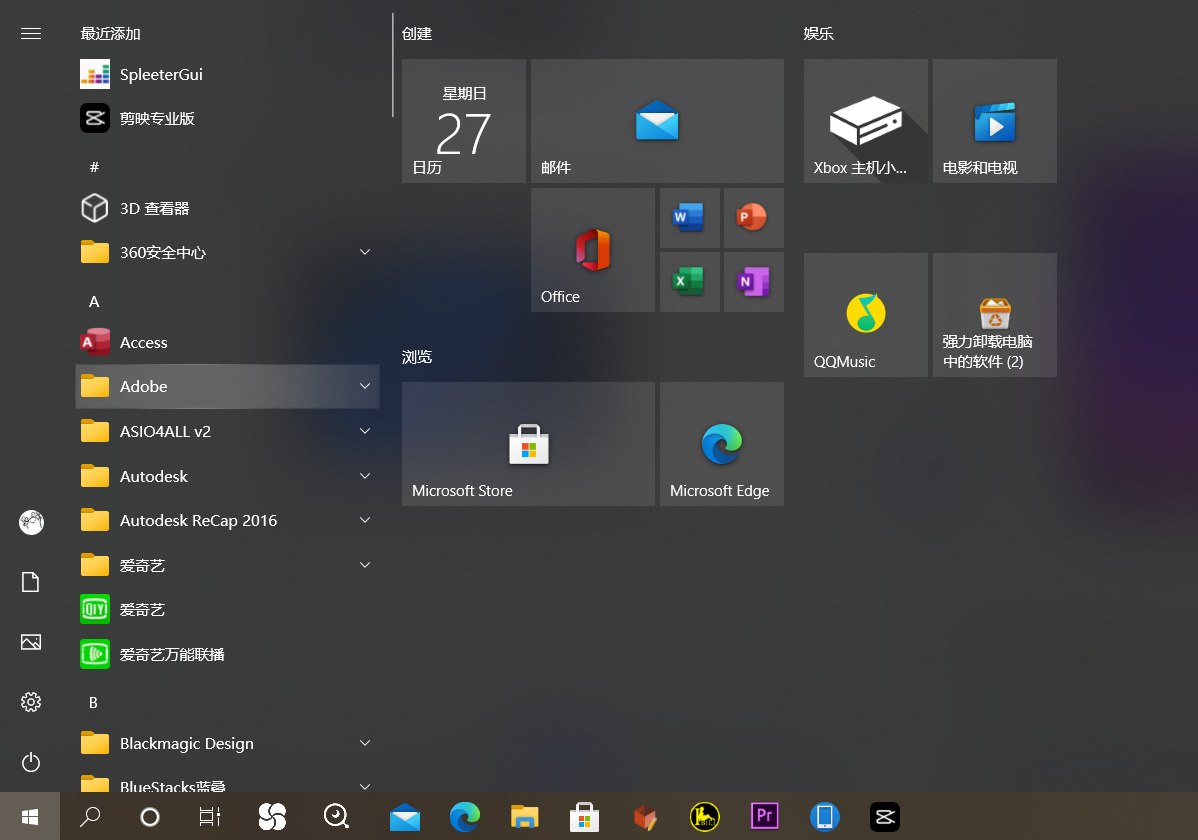Open Edge browser from the taskbar
This screenshot has width=1198, height=840.
465,817
